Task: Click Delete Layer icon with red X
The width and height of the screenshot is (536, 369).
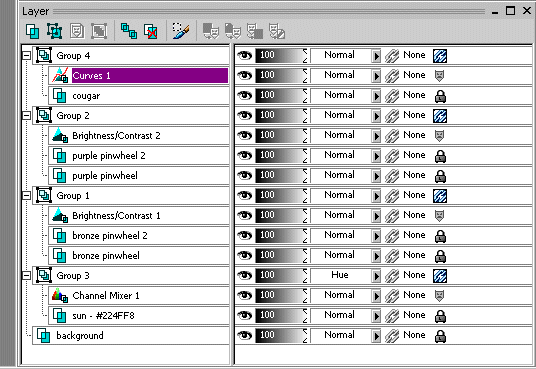Action: point(151,31)
